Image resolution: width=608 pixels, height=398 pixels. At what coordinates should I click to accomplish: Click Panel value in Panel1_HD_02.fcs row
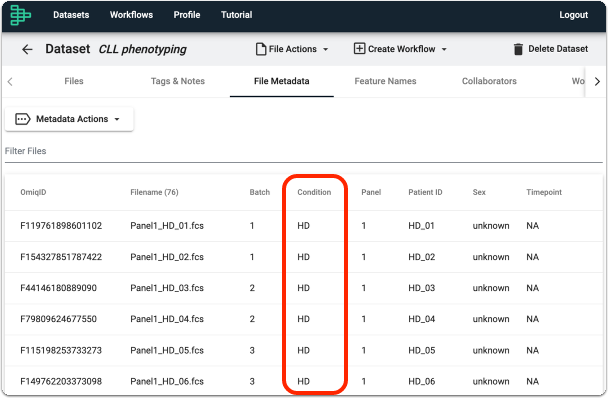364,257
